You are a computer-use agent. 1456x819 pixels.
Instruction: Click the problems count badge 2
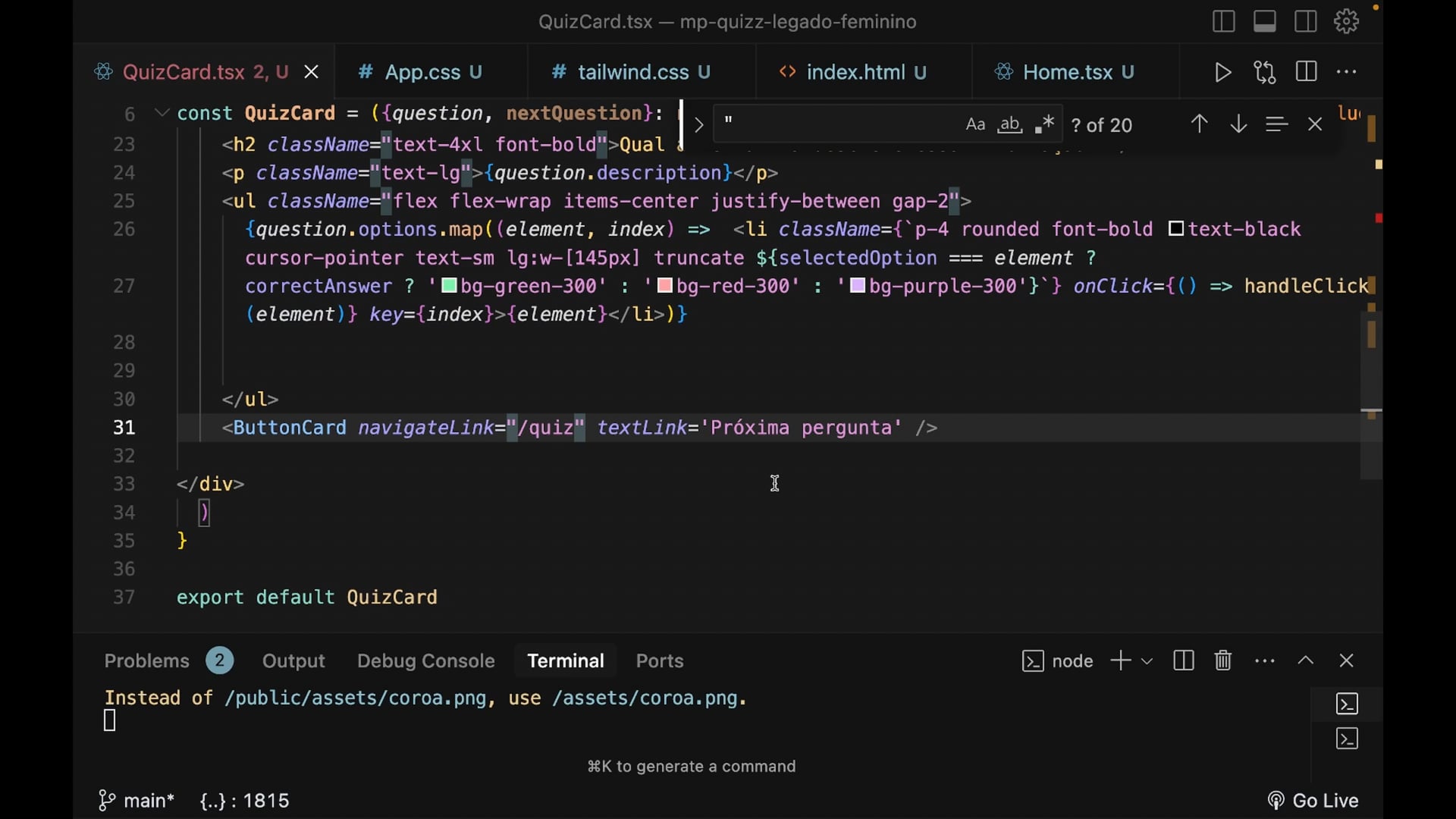(219, 661)
